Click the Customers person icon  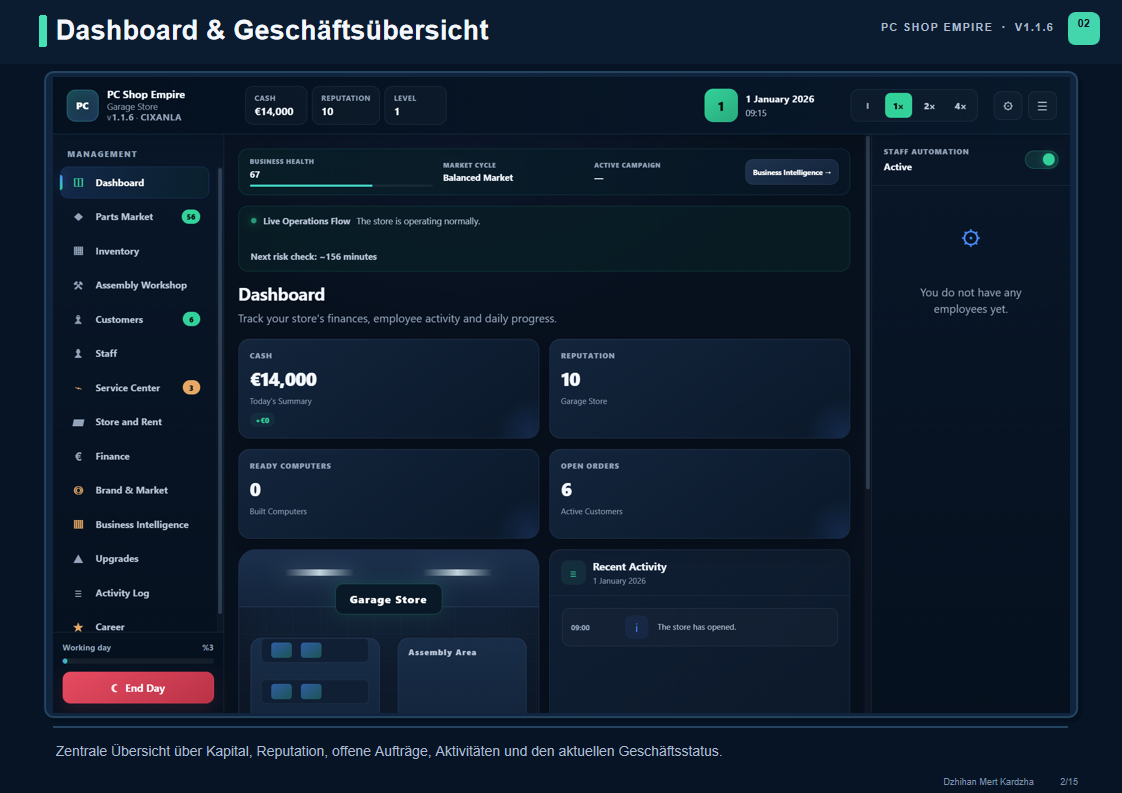click(x=79, y=319)
